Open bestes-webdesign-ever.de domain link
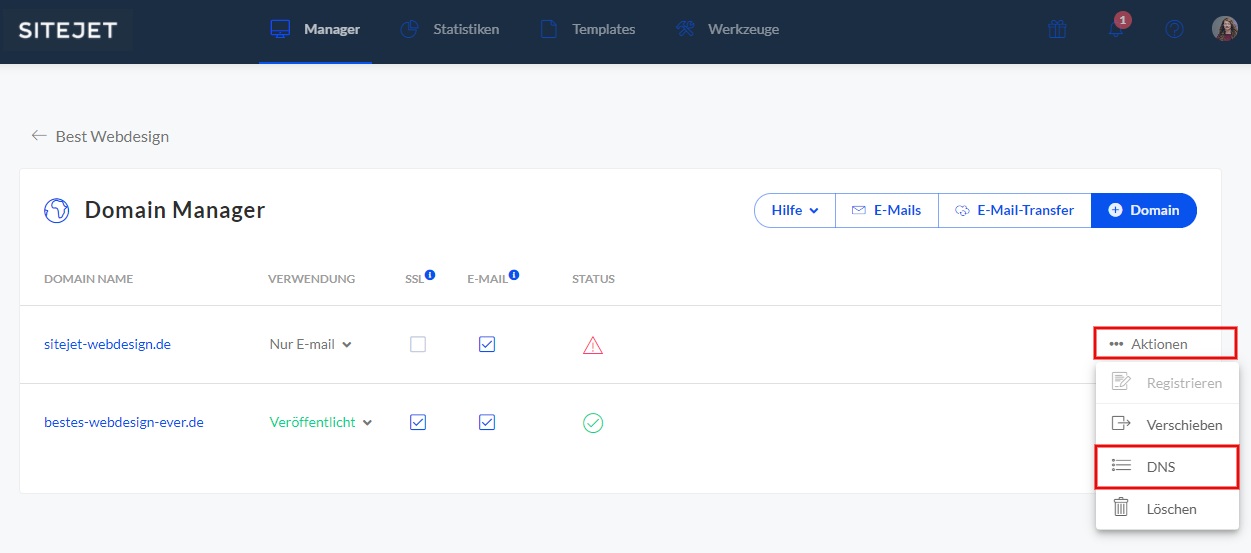This screenshot has height=553, width=1251. pos(124,422)
